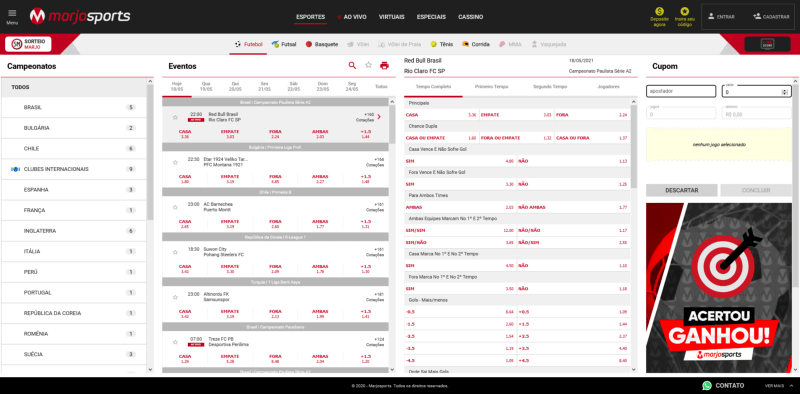
Task: Open the VIRTUAIS menu
Action: click(x=391, y=17)
